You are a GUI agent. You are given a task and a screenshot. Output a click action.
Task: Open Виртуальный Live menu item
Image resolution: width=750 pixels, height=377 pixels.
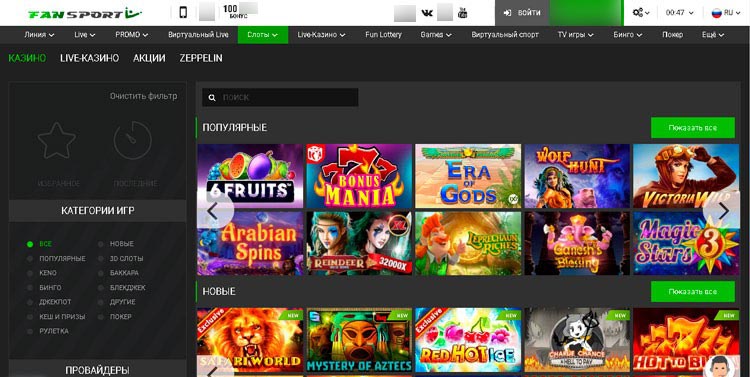[199, 34]
